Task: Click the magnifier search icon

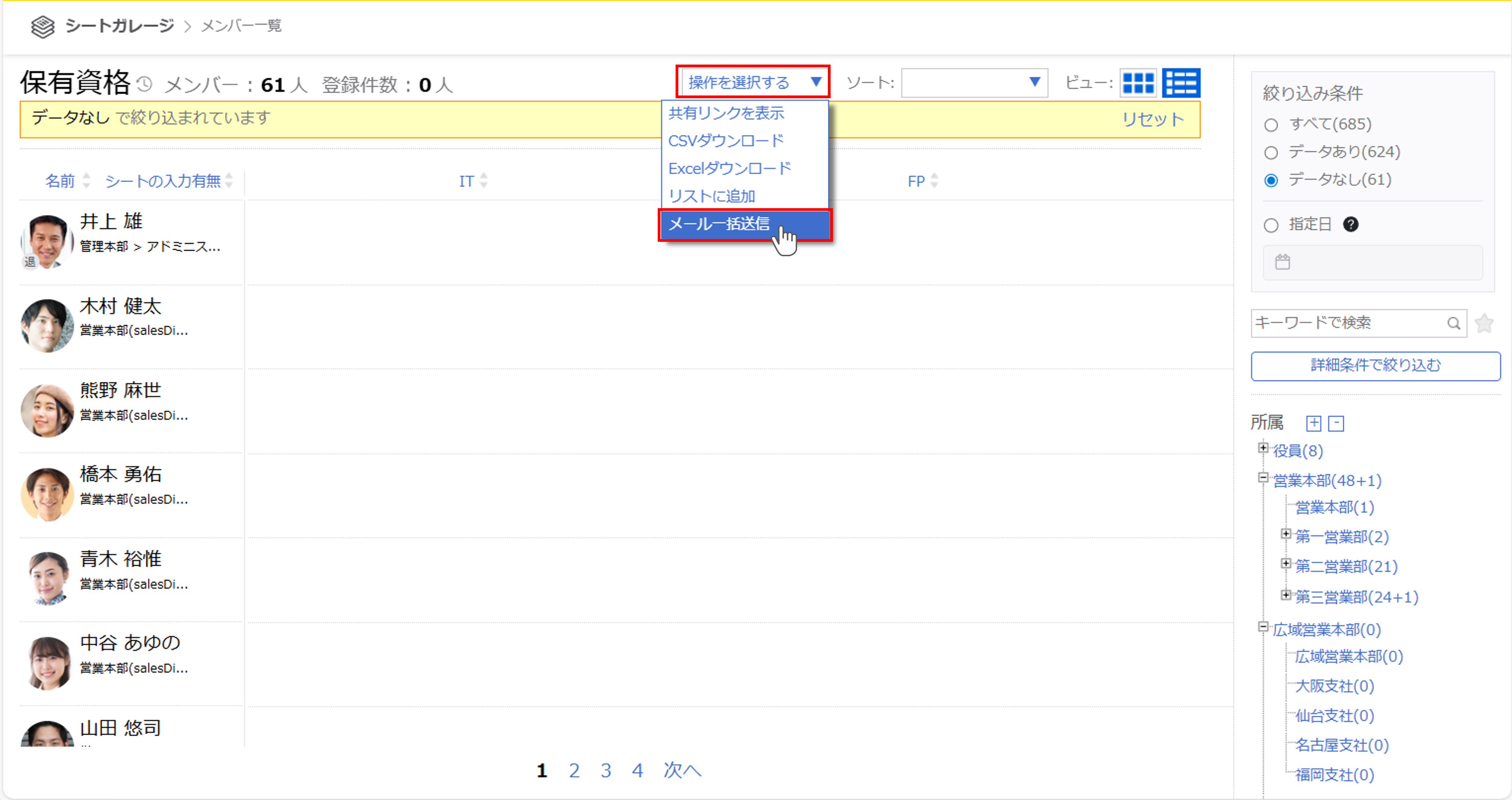Action: [1453, 323]
